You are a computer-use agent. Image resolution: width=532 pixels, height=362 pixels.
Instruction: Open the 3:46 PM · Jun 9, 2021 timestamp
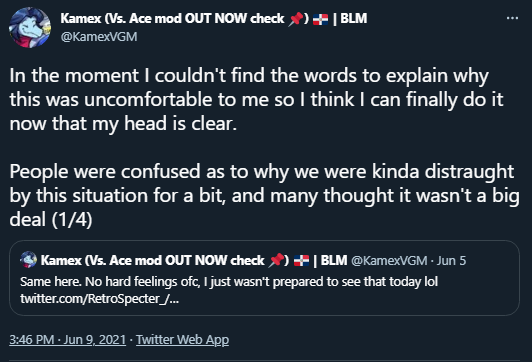68,340
